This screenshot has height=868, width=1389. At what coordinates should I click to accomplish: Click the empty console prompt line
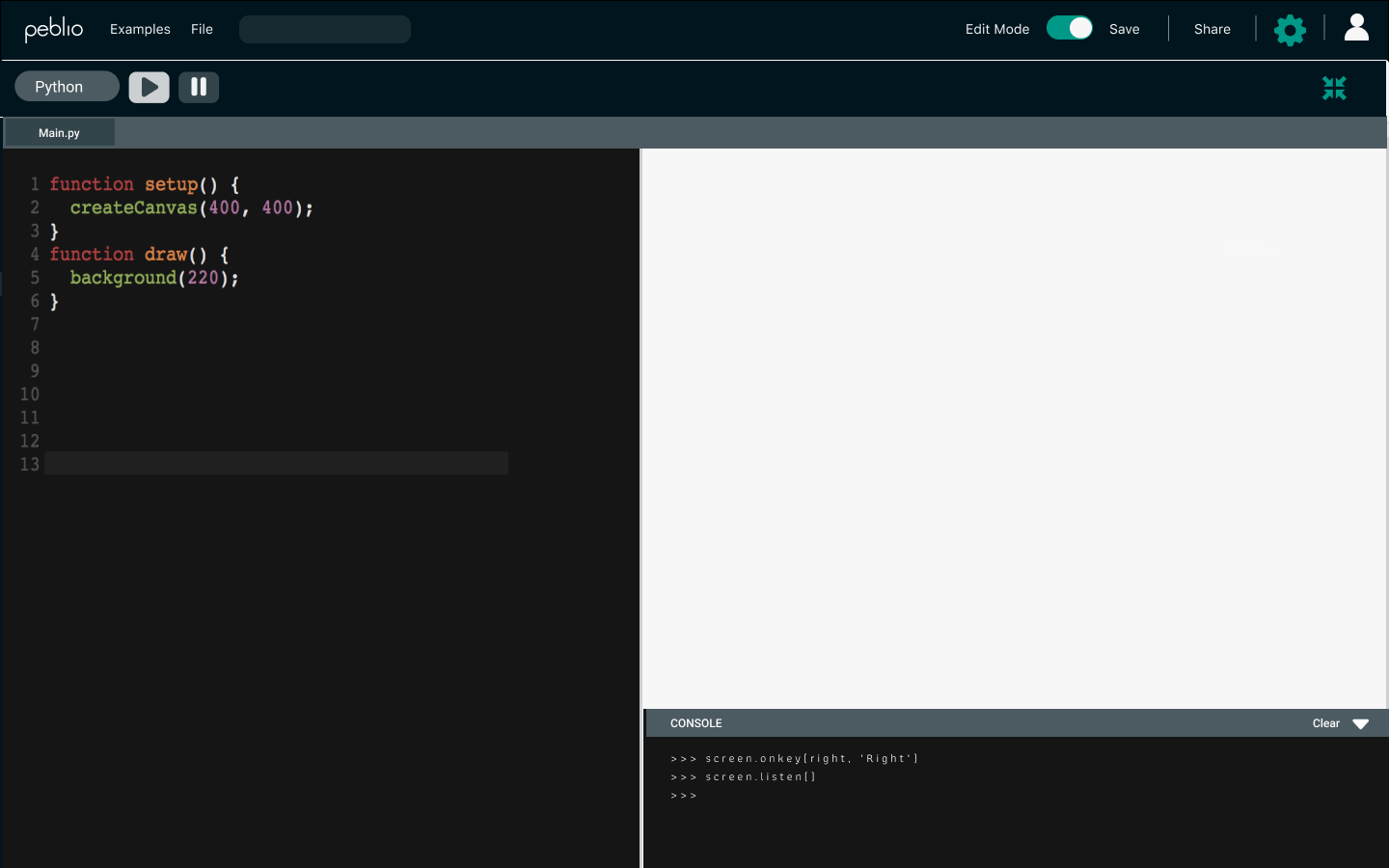684,796
